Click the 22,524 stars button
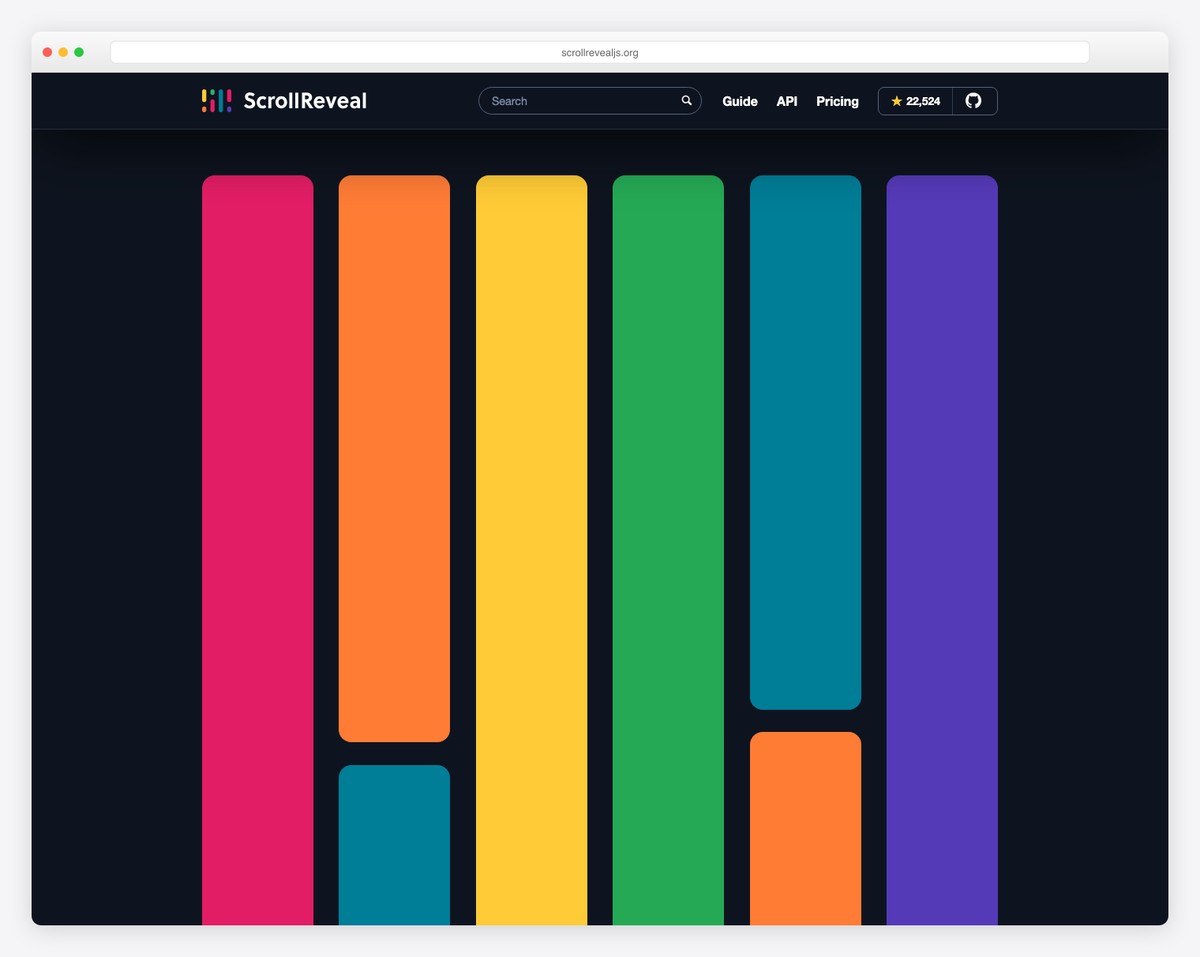The width and height of the screenshot is (1200, 957). coord(915,101)
